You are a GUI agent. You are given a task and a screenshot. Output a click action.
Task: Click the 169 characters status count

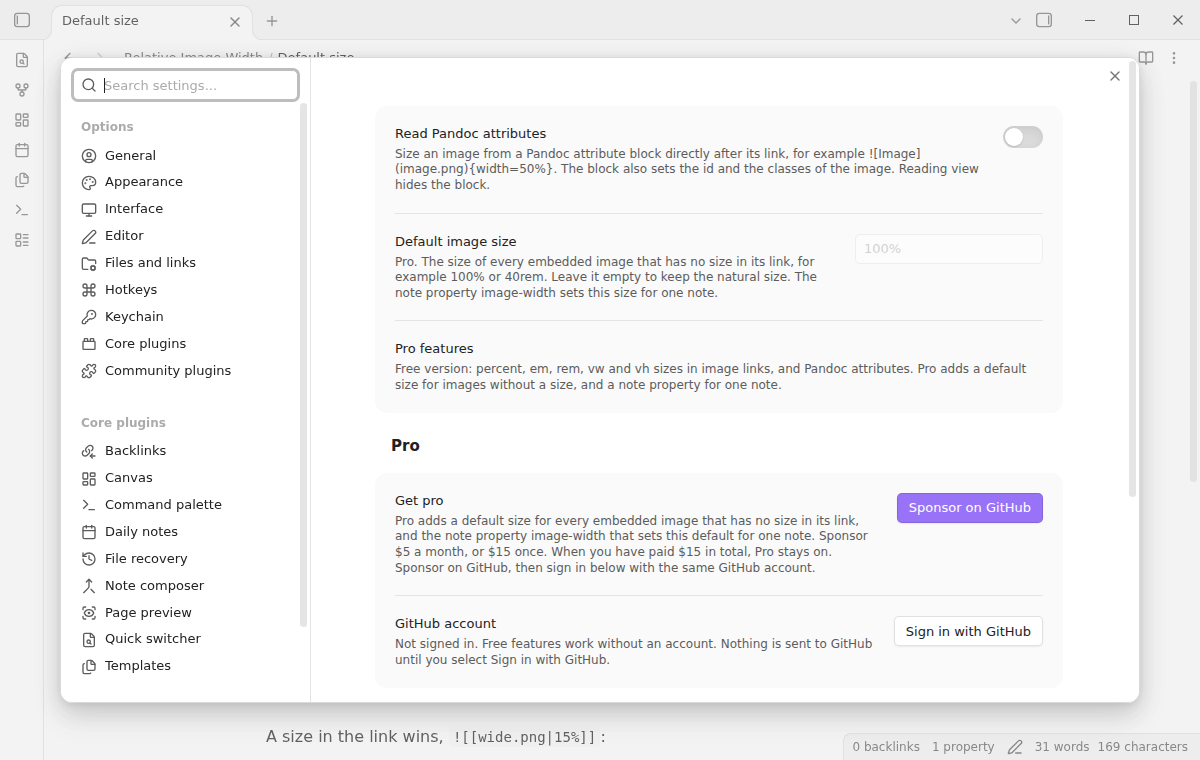point(1143,747)
